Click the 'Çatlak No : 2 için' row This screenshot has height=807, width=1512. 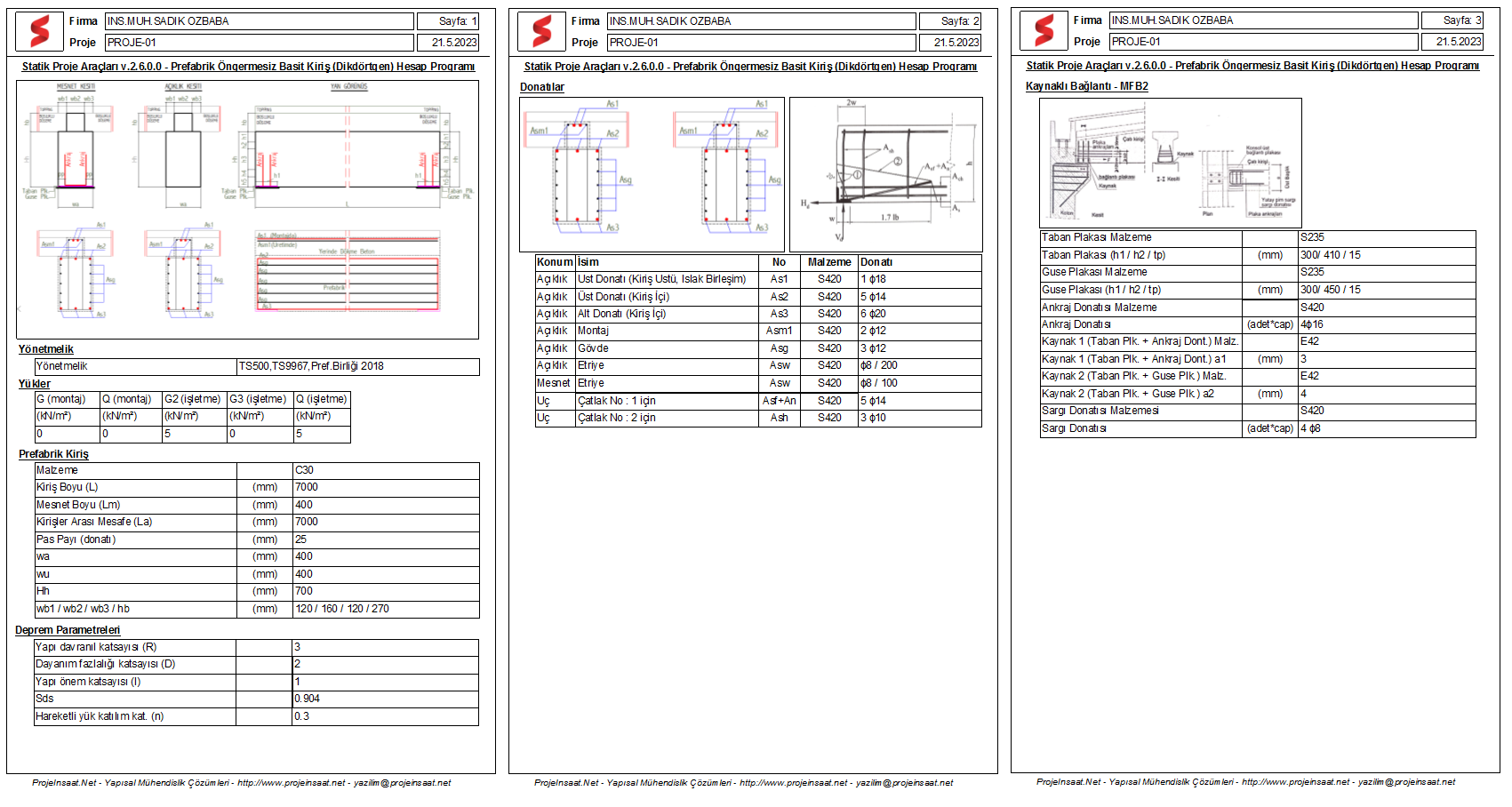pos(758,418)
